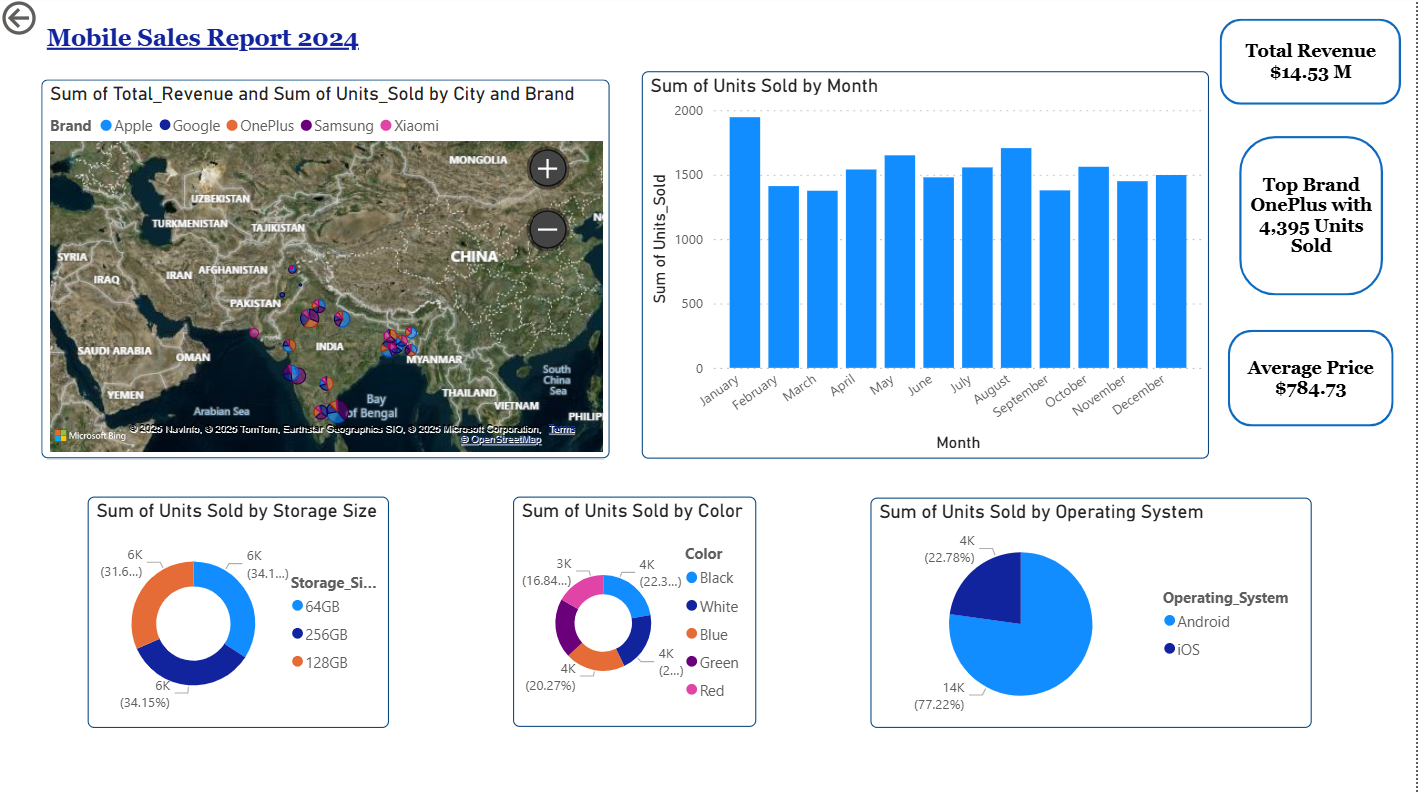Screen dimensions: 1418x794
Task: Select 128GB in the storage legend
Action: [320, 662]
